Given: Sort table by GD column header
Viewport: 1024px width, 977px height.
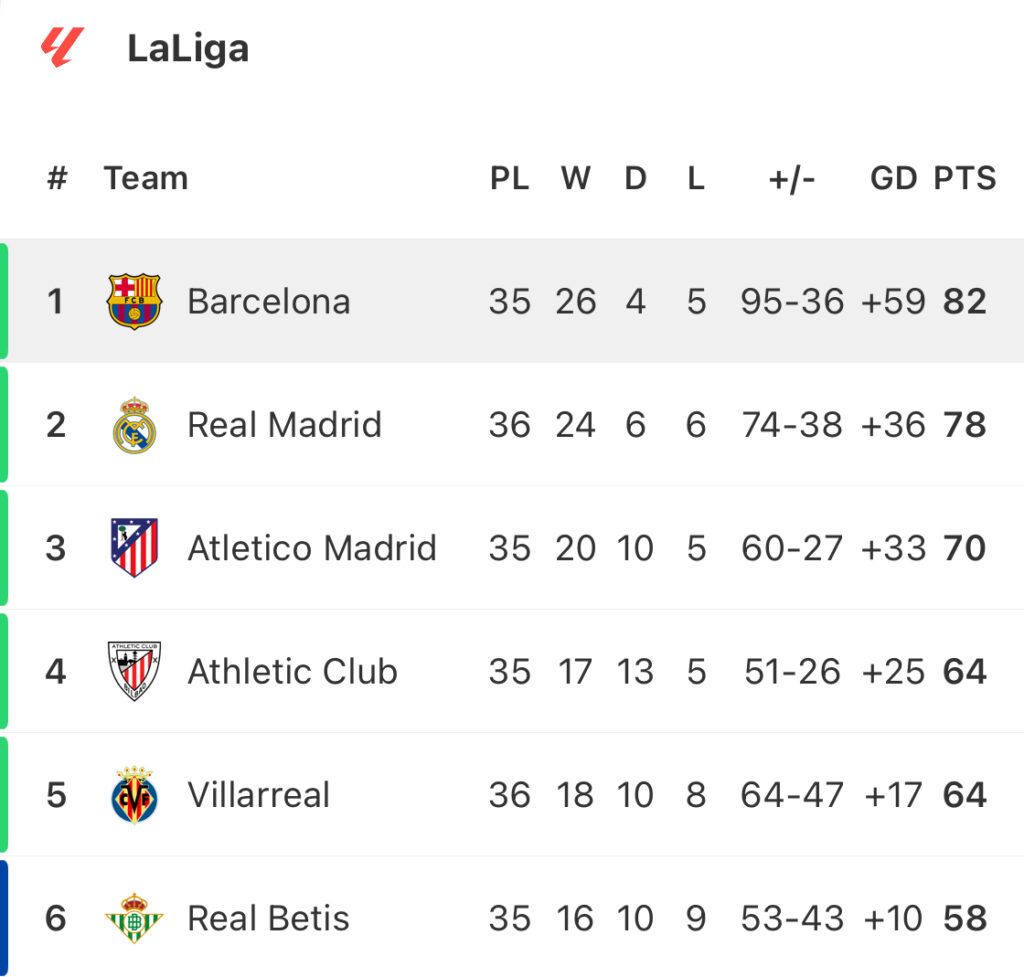Looking at the screenshot, I should tap(893, 178).
